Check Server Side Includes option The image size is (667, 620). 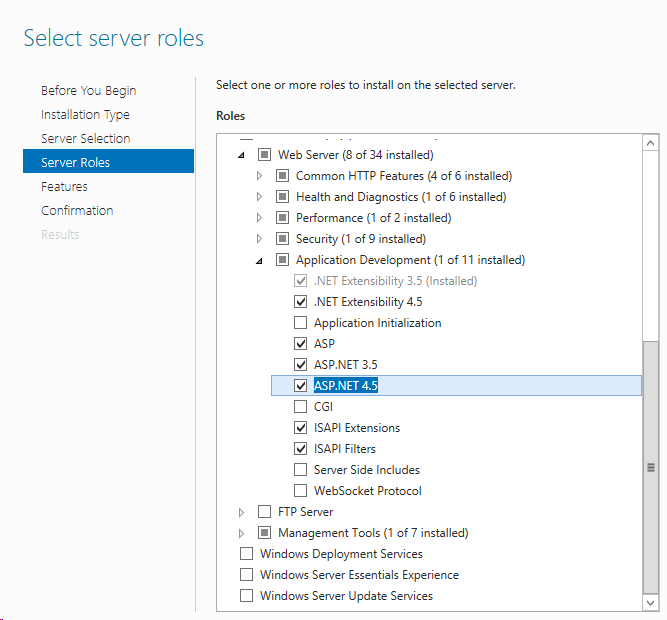301,470
